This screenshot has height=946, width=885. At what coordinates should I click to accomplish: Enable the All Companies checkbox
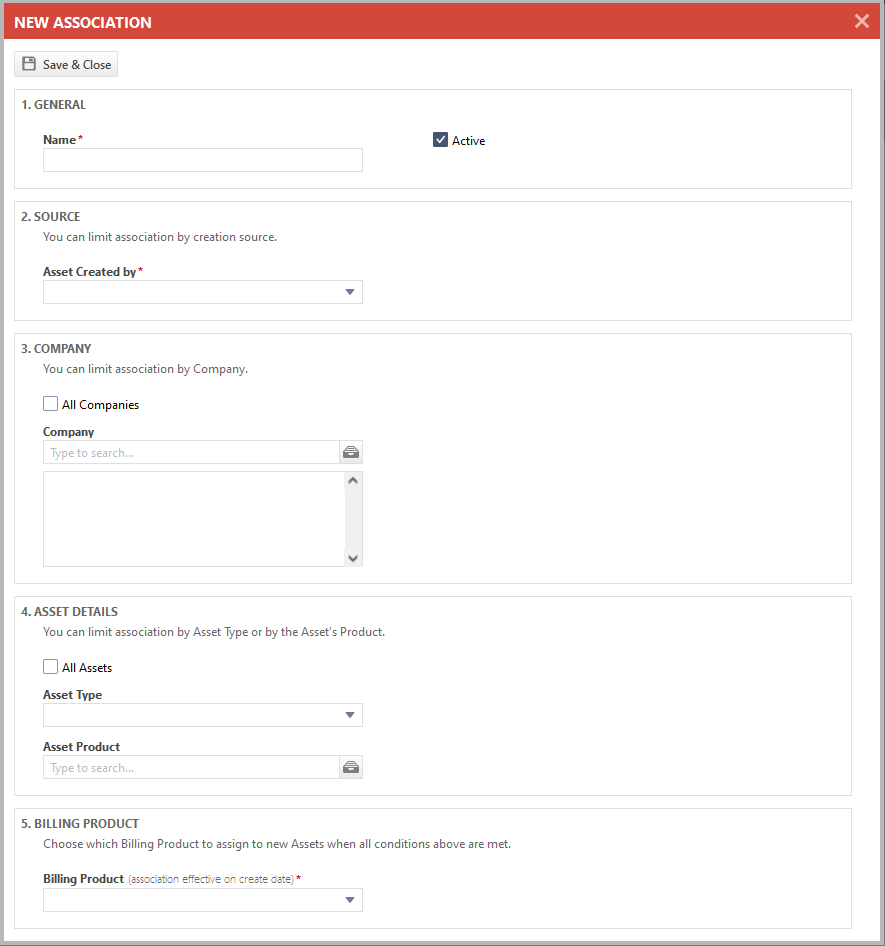tap(51, 404)
